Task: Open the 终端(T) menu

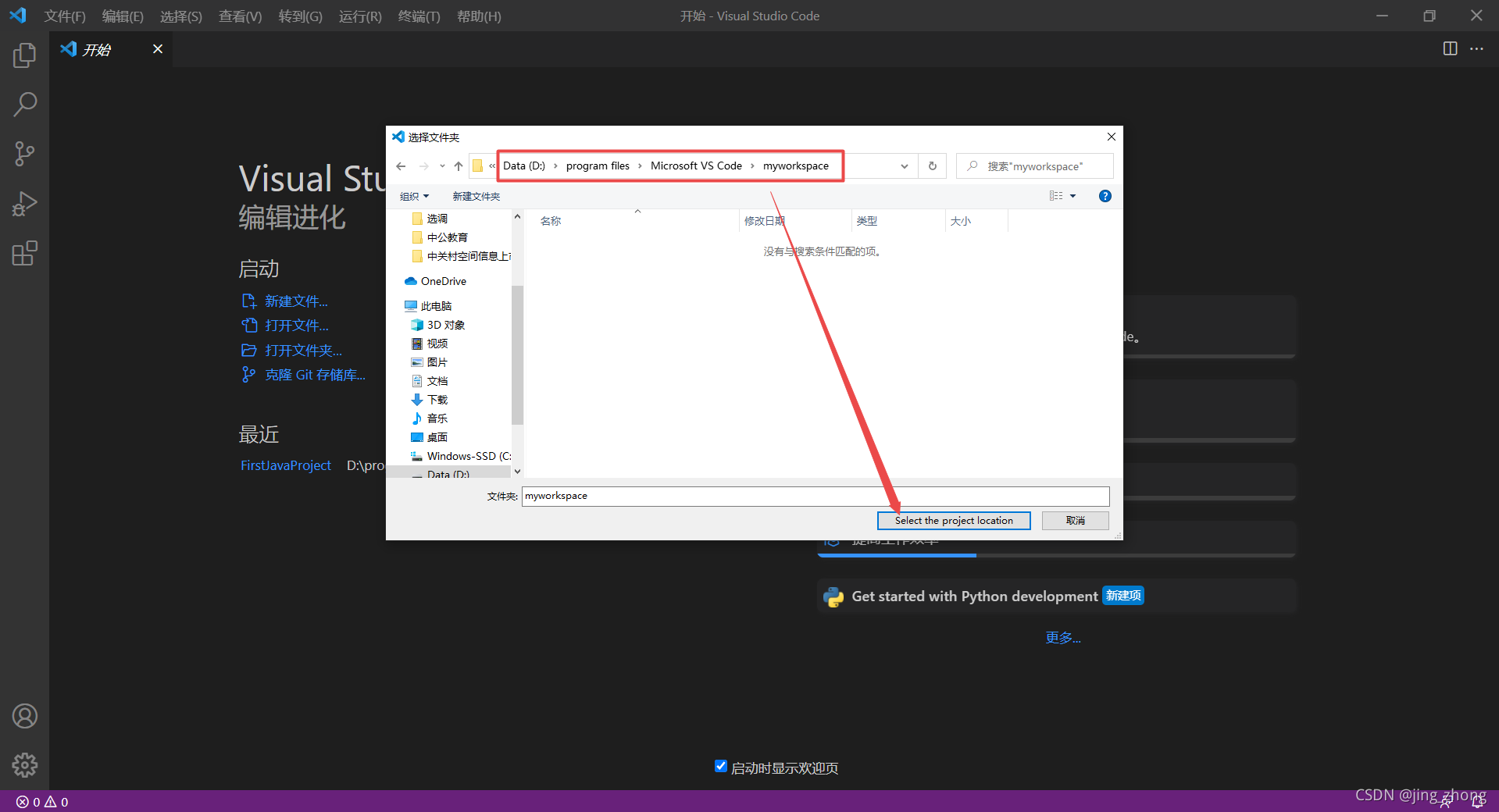Action: click(x=419, y=16)
